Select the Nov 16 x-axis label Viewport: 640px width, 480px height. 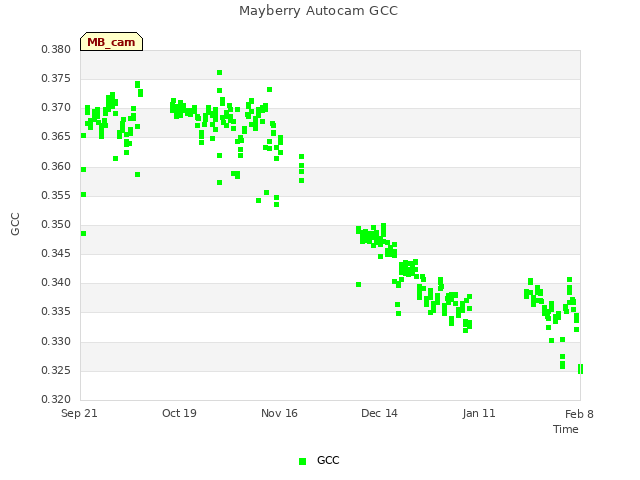pos(279,413)
